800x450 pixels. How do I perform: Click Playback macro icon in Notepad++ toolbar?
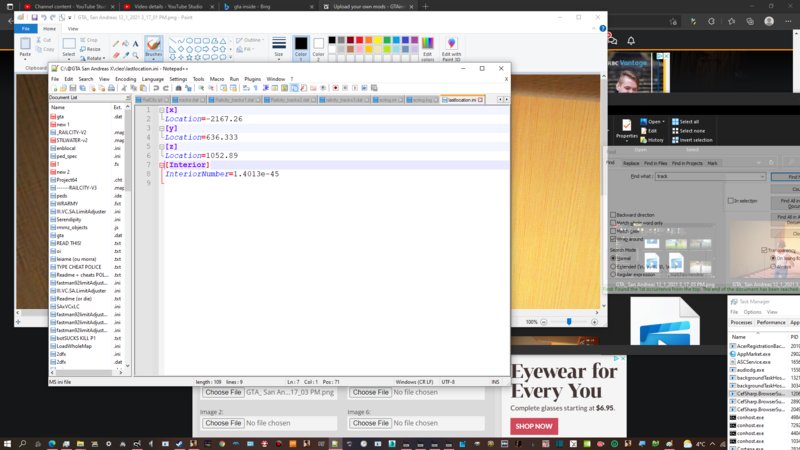coord(355,88)
